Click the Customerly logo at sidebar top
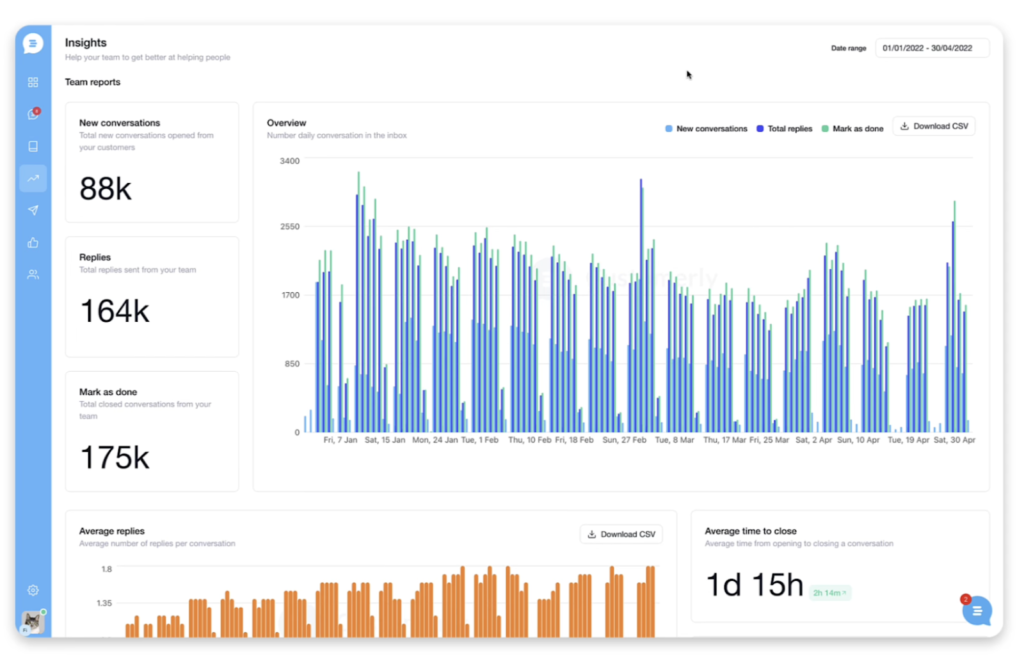The image size is (1024, 664). tap(33, 44)
